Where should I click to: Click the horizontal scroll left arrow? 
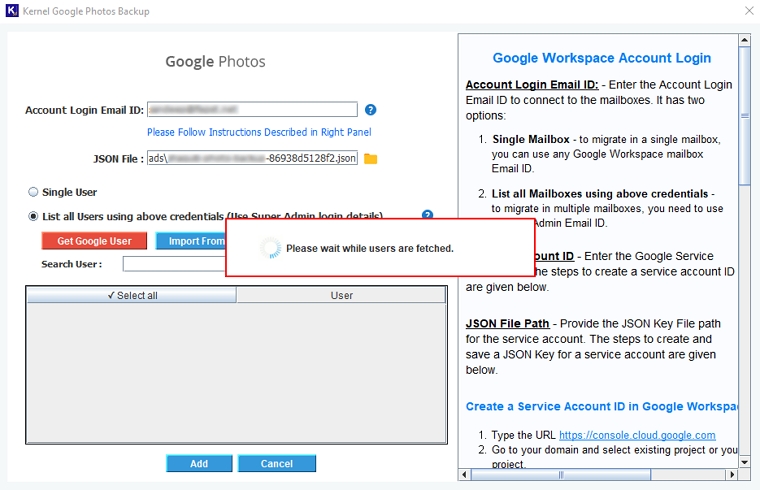pos(464,474)
